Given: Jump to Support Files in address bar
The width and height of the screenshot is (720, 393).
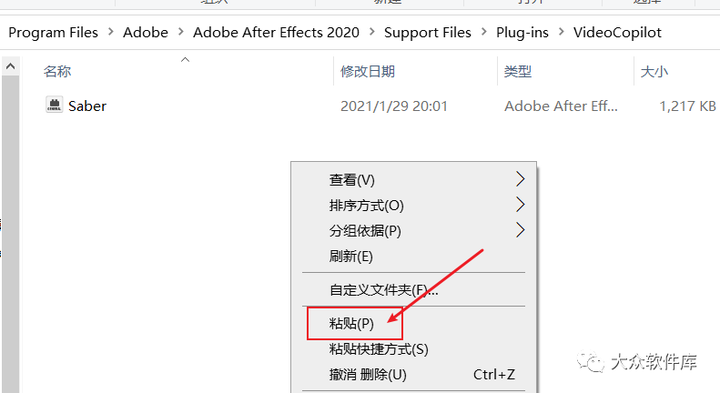Looking at the screenshot, I should [x=428, y=33].
